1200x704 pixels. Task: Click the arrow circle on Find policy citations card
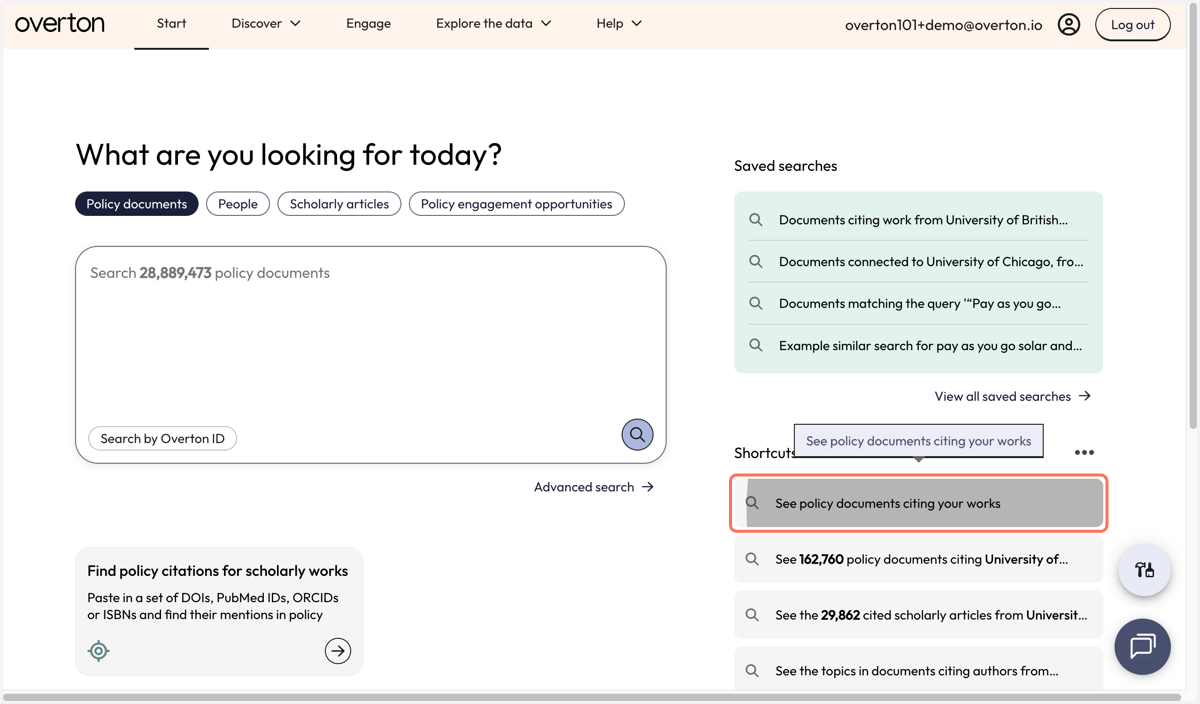tap(338, 651)
